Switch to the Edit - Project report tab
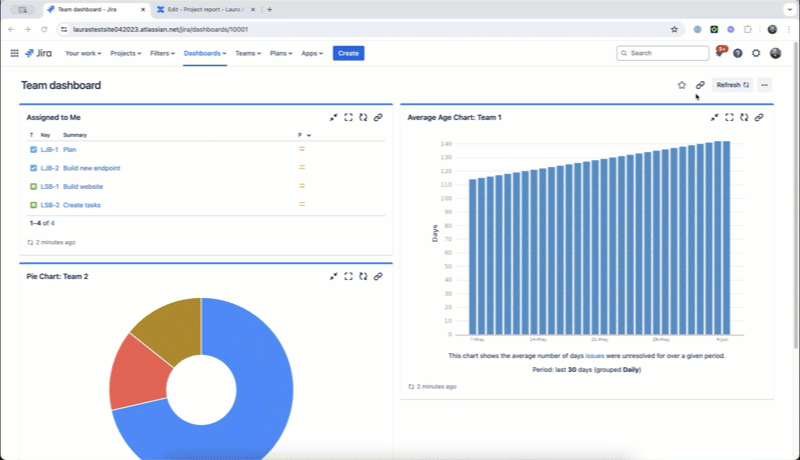Screen dimensions: 800x460 [x=200, y=9]
